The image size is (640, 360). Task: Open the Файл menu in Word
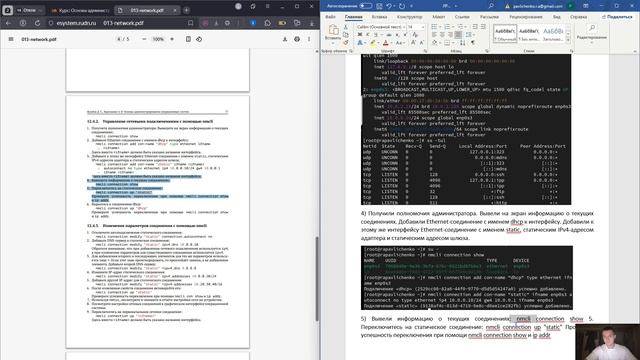(x=330, y=17)
